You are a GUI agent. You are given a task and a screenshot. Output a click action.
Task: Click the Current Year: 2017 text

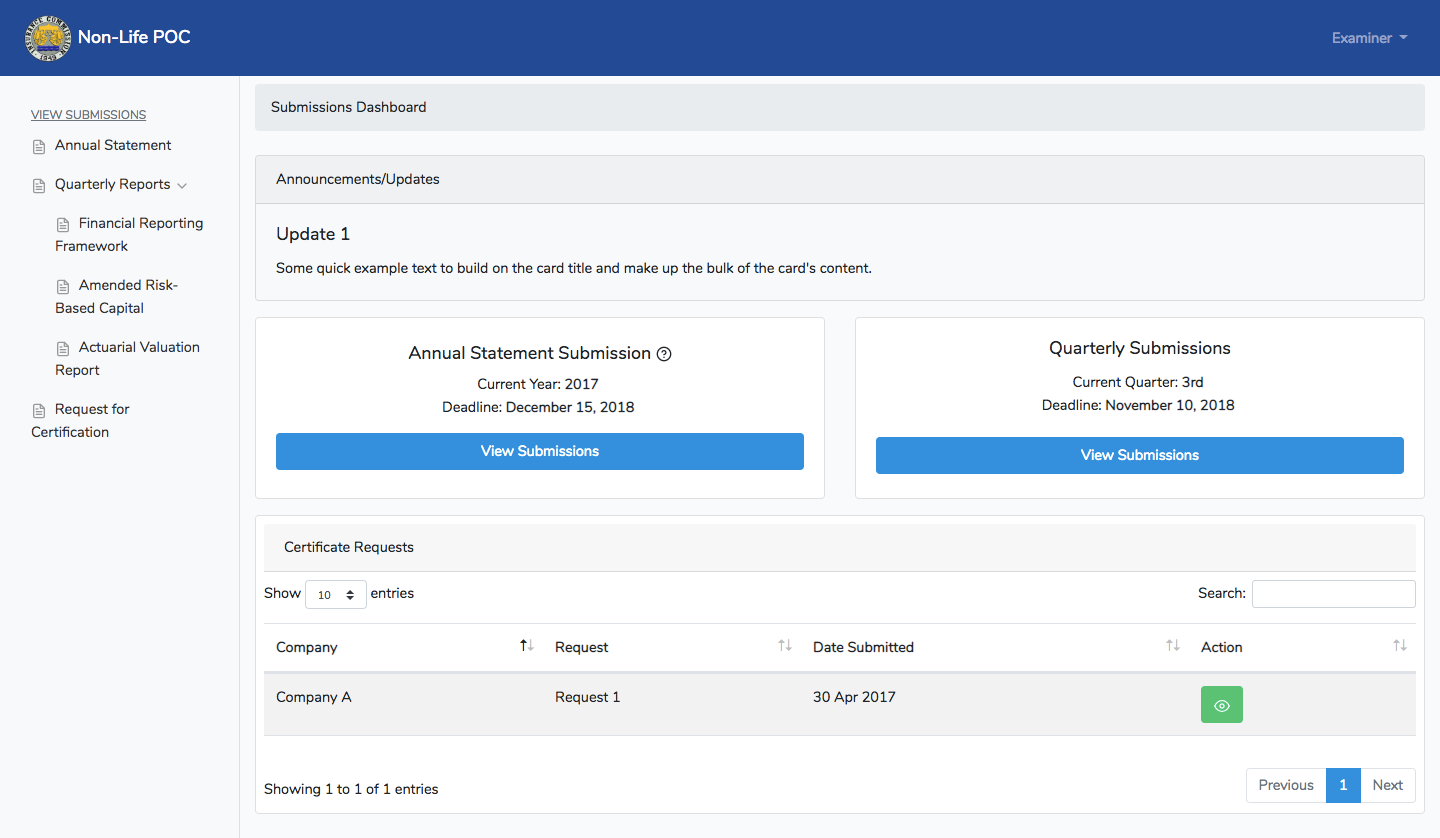(538, 384)
